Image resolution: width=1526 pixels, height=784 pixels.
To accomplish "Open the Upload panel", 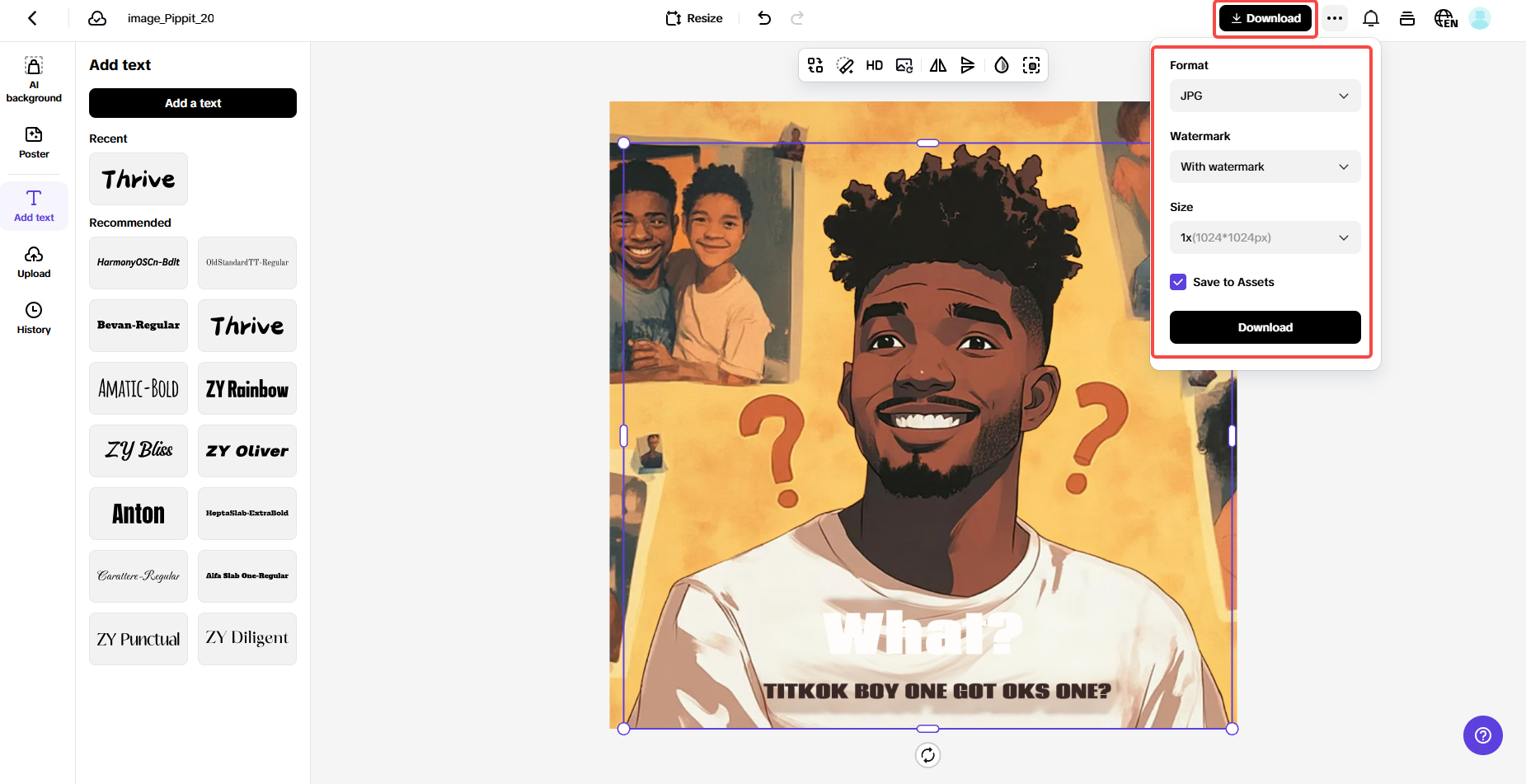I will (x=34, y=261).
